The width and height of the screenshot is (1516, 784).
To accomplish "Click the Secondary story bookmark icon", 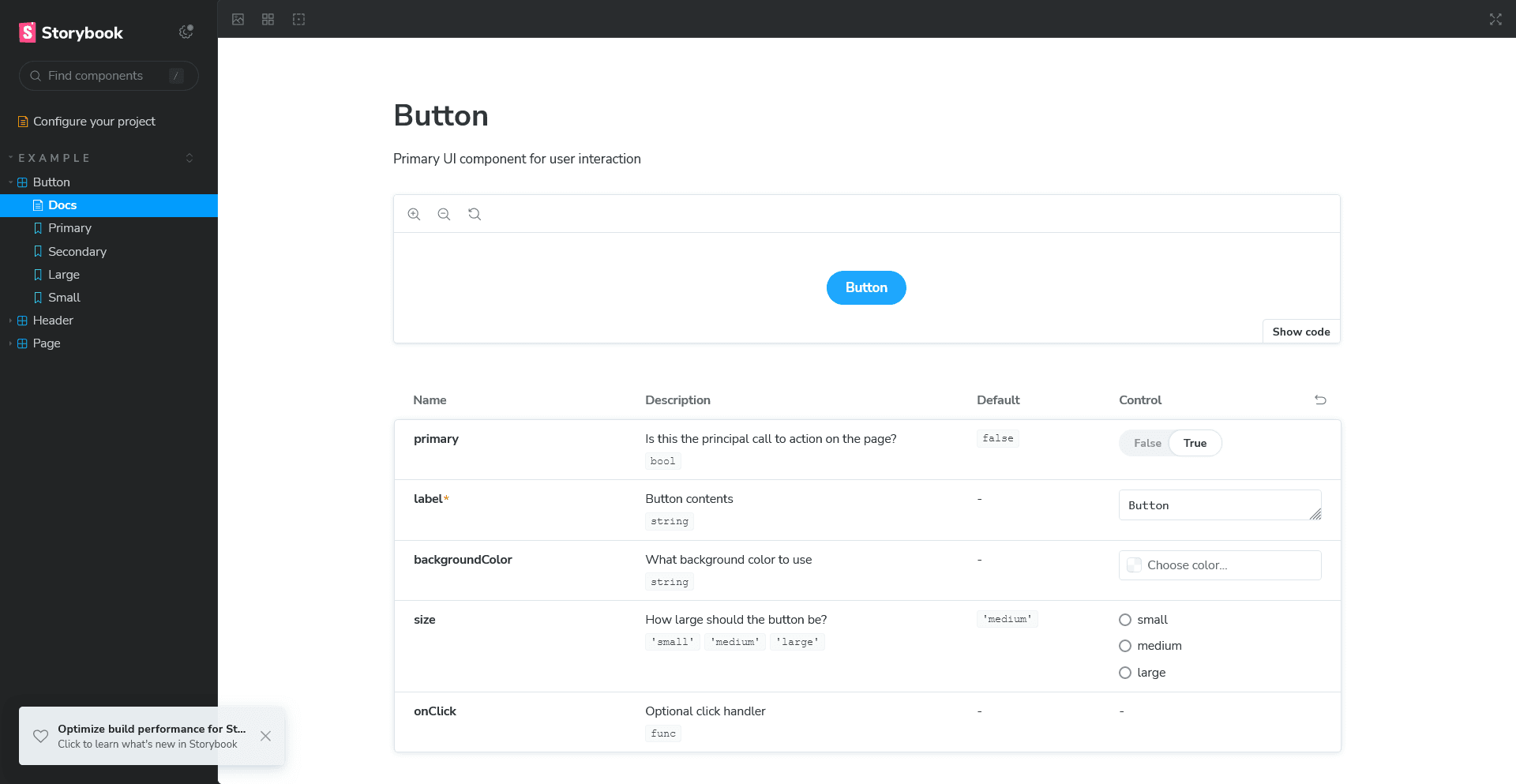I will point(38,251).
